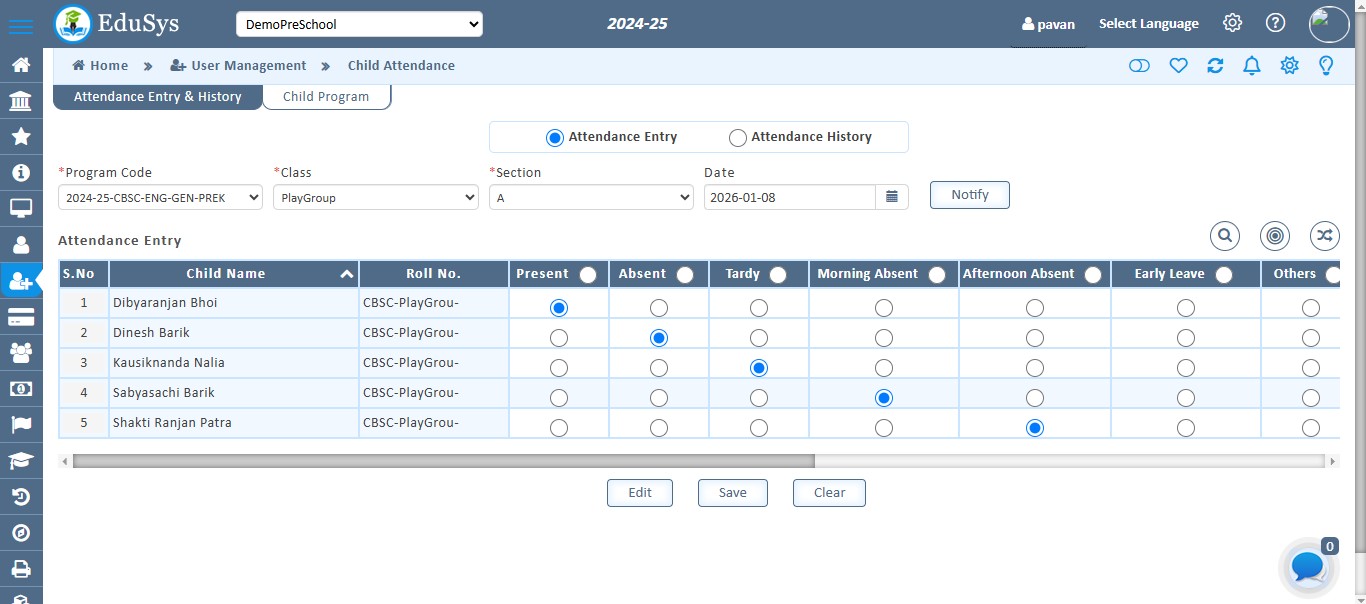Mark Dinesh Barik as Present
Viewport: 1366px width, 604px height.
pos(558,337)
